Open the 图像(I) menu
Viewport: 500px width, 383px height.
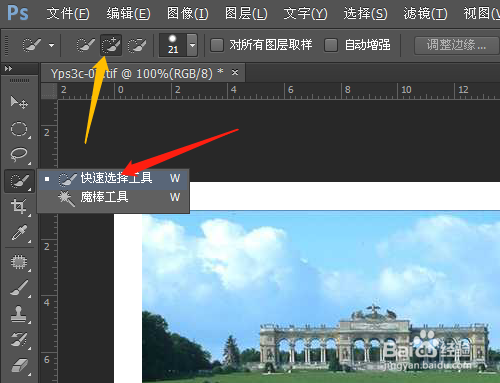(x=187, y=14)
